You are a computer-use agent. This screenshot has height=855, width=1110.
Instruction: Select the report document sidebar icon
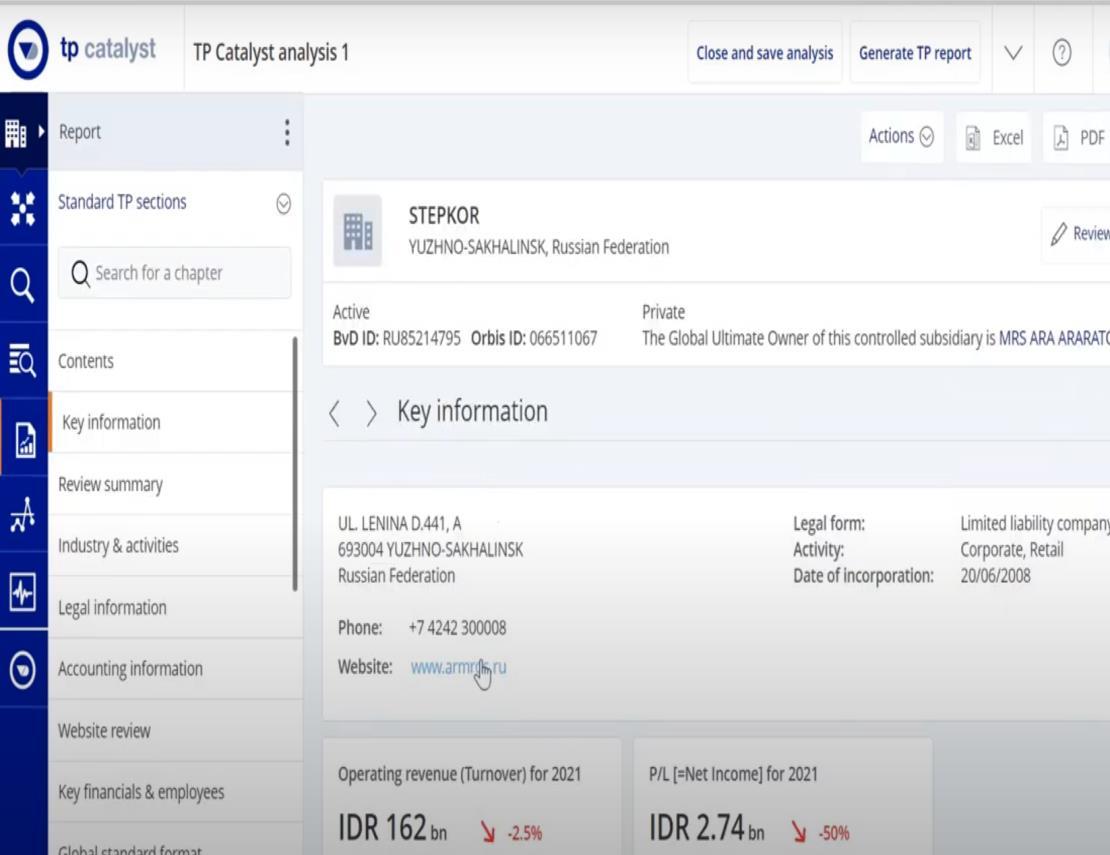pos(25,440)
